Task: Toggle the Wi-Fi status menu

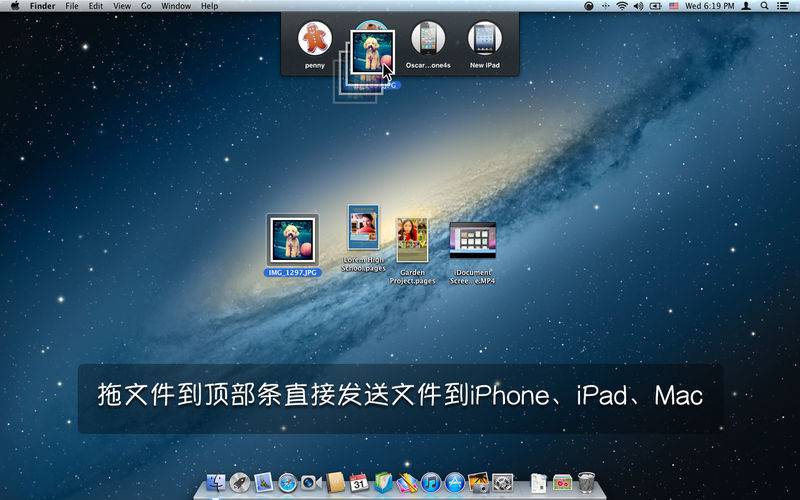Action: click(621, 6)
